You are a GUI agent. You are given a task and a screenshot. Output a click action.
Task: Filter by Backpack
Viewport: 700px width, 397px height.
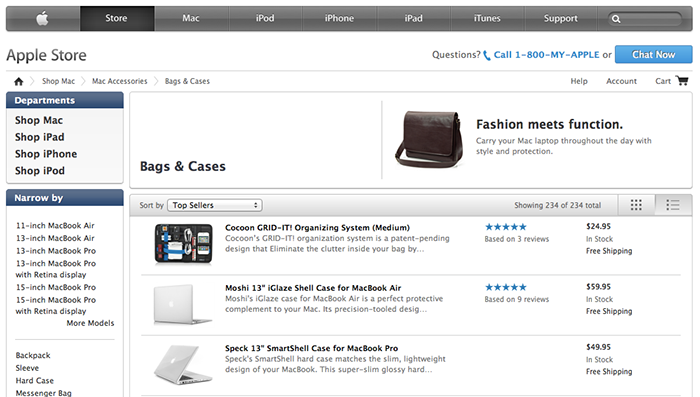[x=33, y=355]
